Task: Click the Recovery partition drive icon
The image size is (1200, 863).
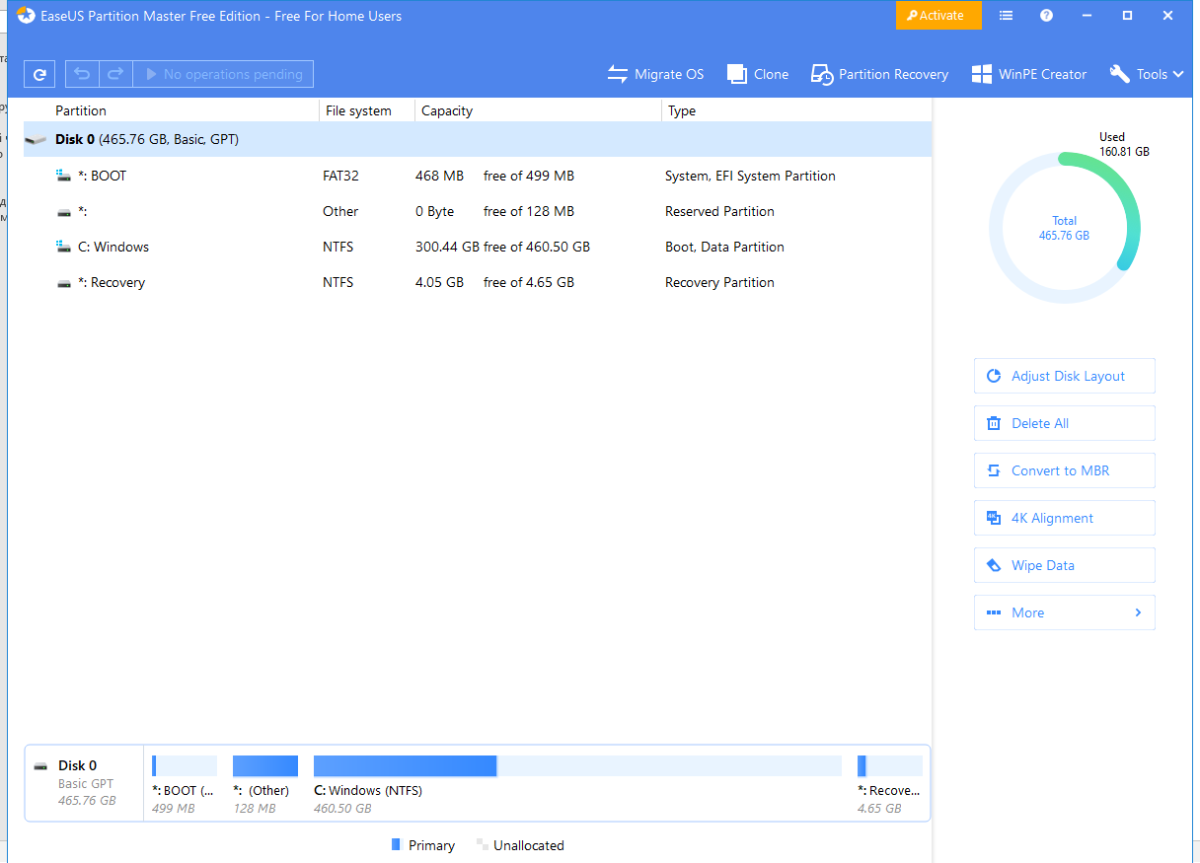Action: (64, 283)
